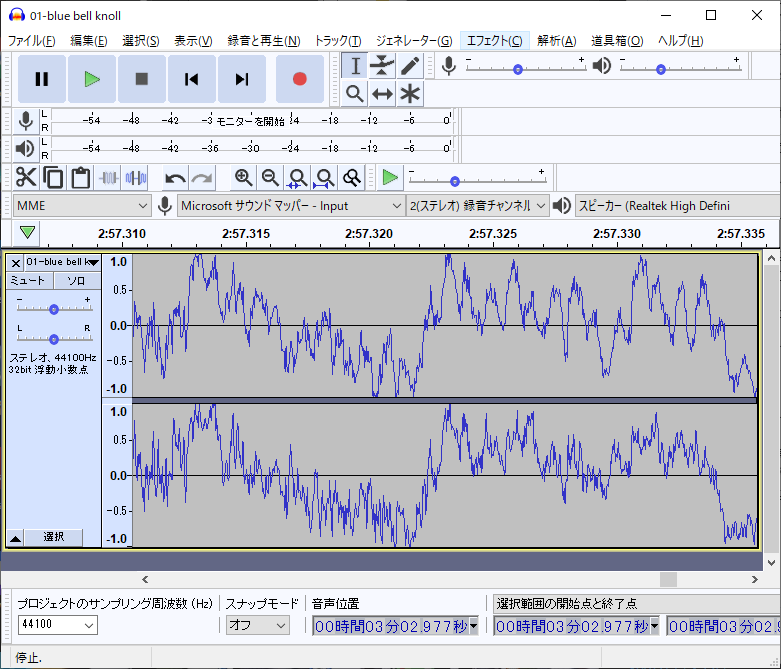
Task: Open the ファイル(F) menu
Action: coord(31,41)
